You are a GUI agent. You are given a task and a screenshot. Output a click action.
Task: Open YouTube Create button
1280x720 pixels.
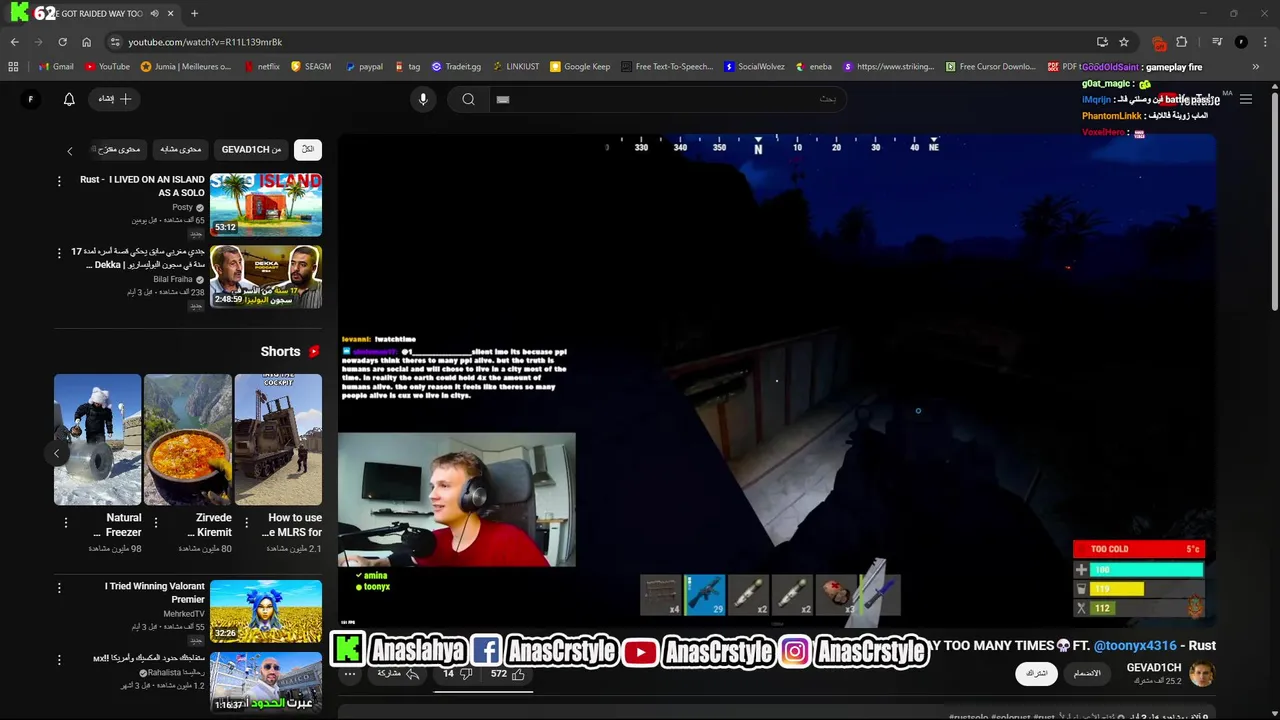(x=115, y=99)
